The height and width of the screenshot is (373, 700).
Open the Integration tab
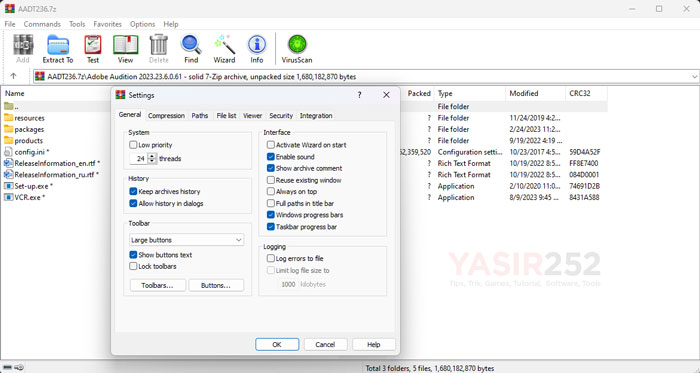pyautogui.click(x=316, y=116)
